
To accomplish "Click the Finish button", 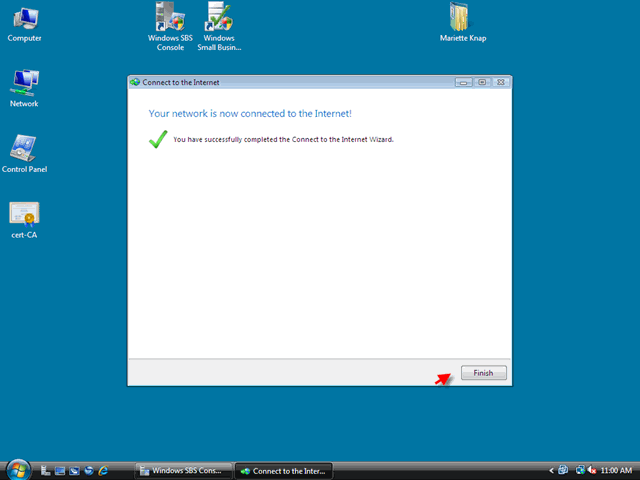I will pos(484,373).
